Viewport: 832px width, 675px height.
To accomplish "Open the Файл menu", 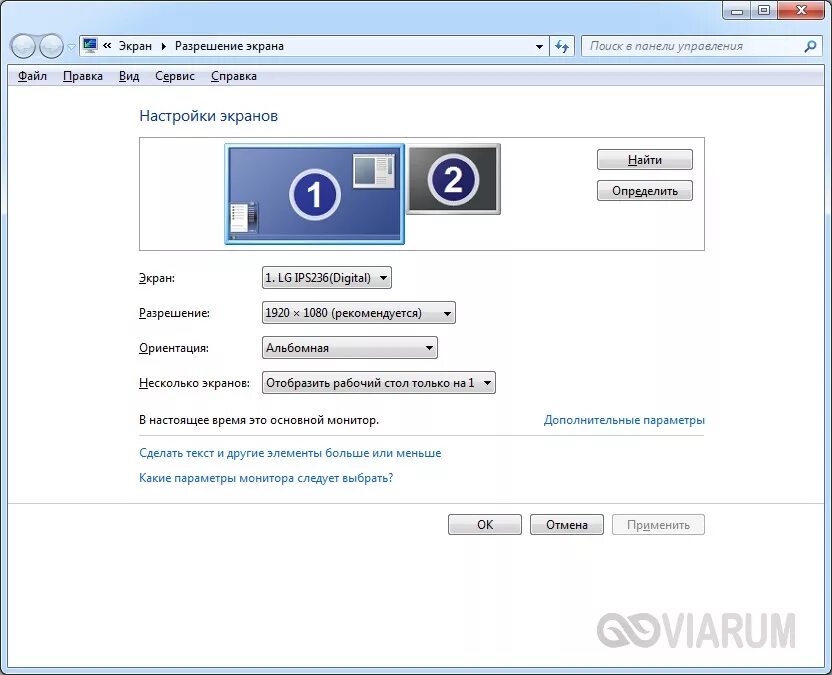I will tap(32, 76).
